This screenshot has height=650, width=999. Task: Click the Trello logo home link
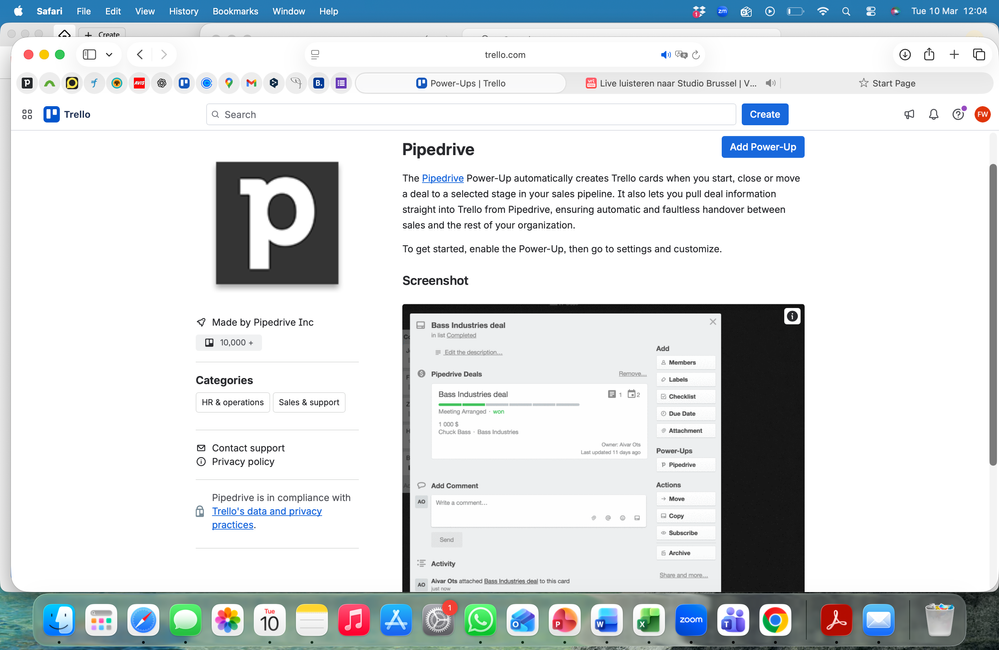(x=67, y=115)
